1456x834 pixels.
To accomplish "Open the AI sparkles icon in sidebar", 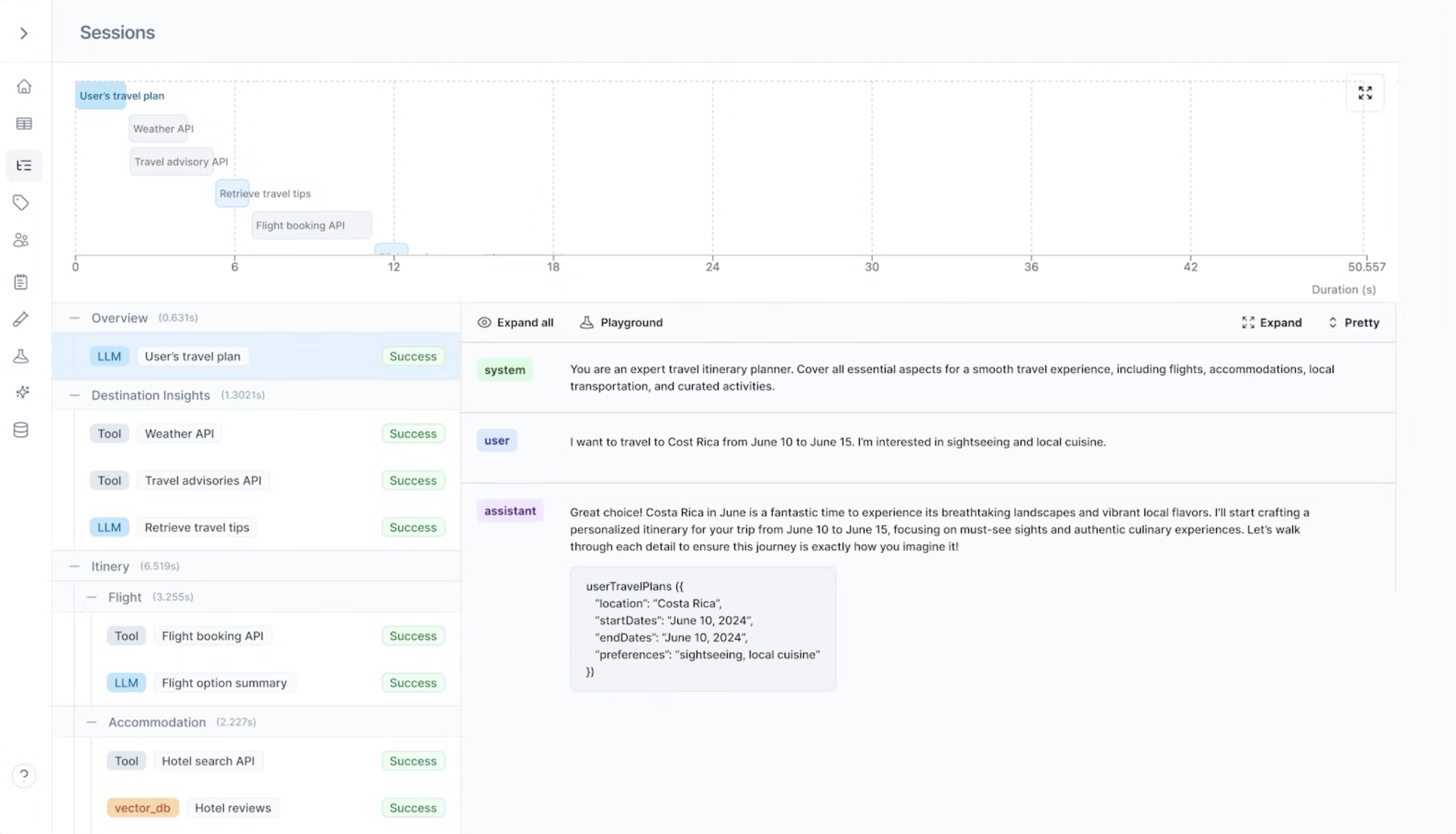I will (21, 393).
